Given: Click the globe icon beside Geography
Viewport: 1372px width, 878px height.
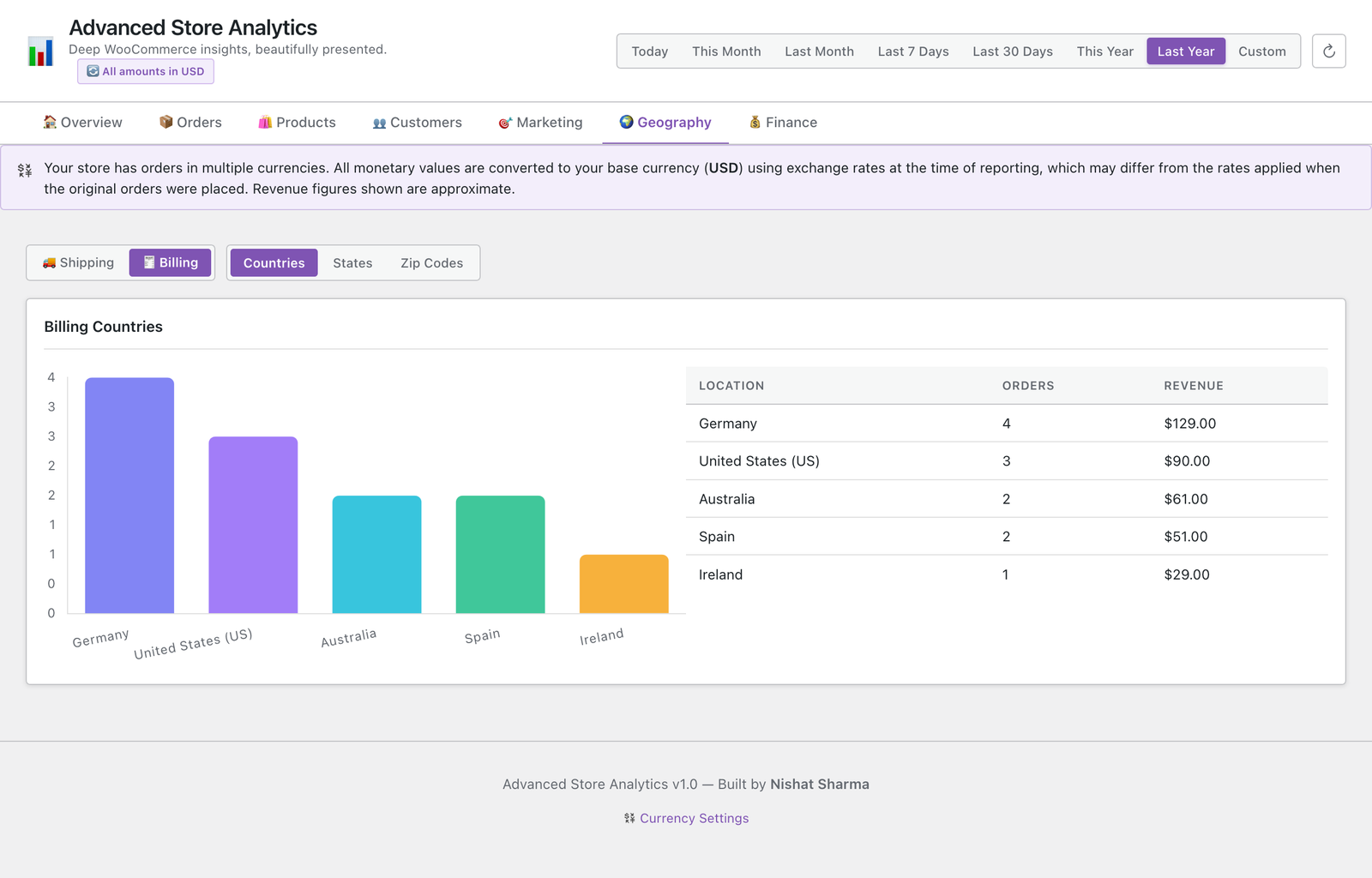Looking at the screenshot, I should point(627,122).
